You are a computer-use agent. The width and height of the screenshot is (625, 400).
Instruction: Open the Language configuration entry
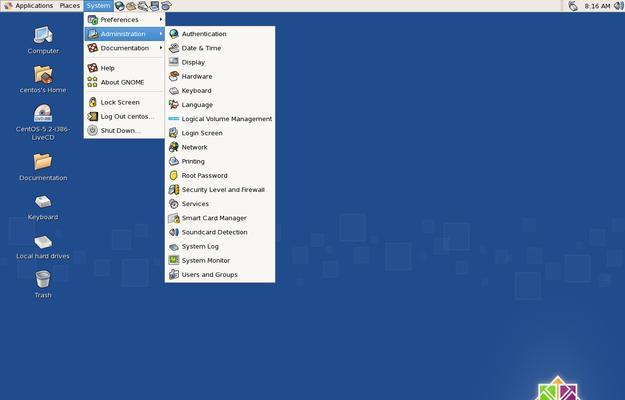click(220, 105)
